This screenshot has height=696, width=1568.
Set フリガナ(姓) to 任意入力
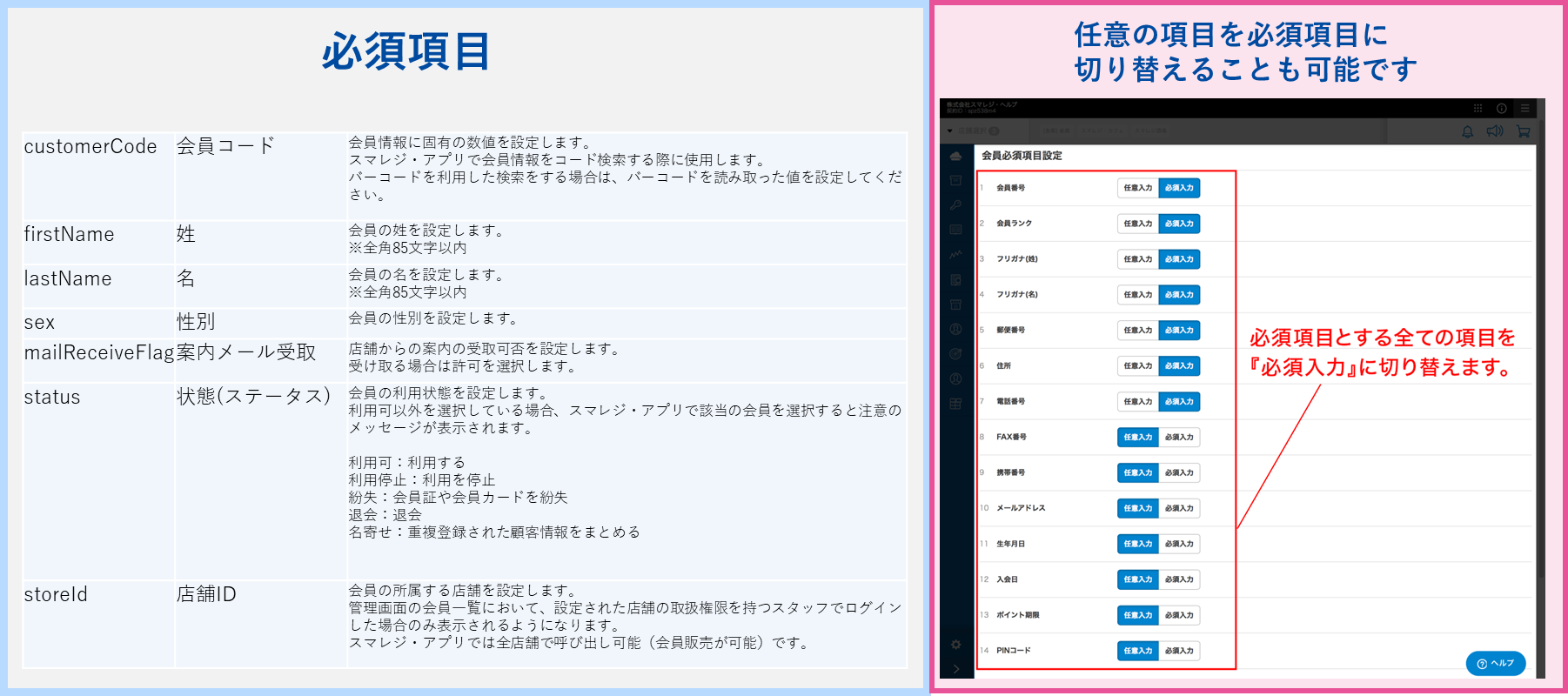point(1137,259)
